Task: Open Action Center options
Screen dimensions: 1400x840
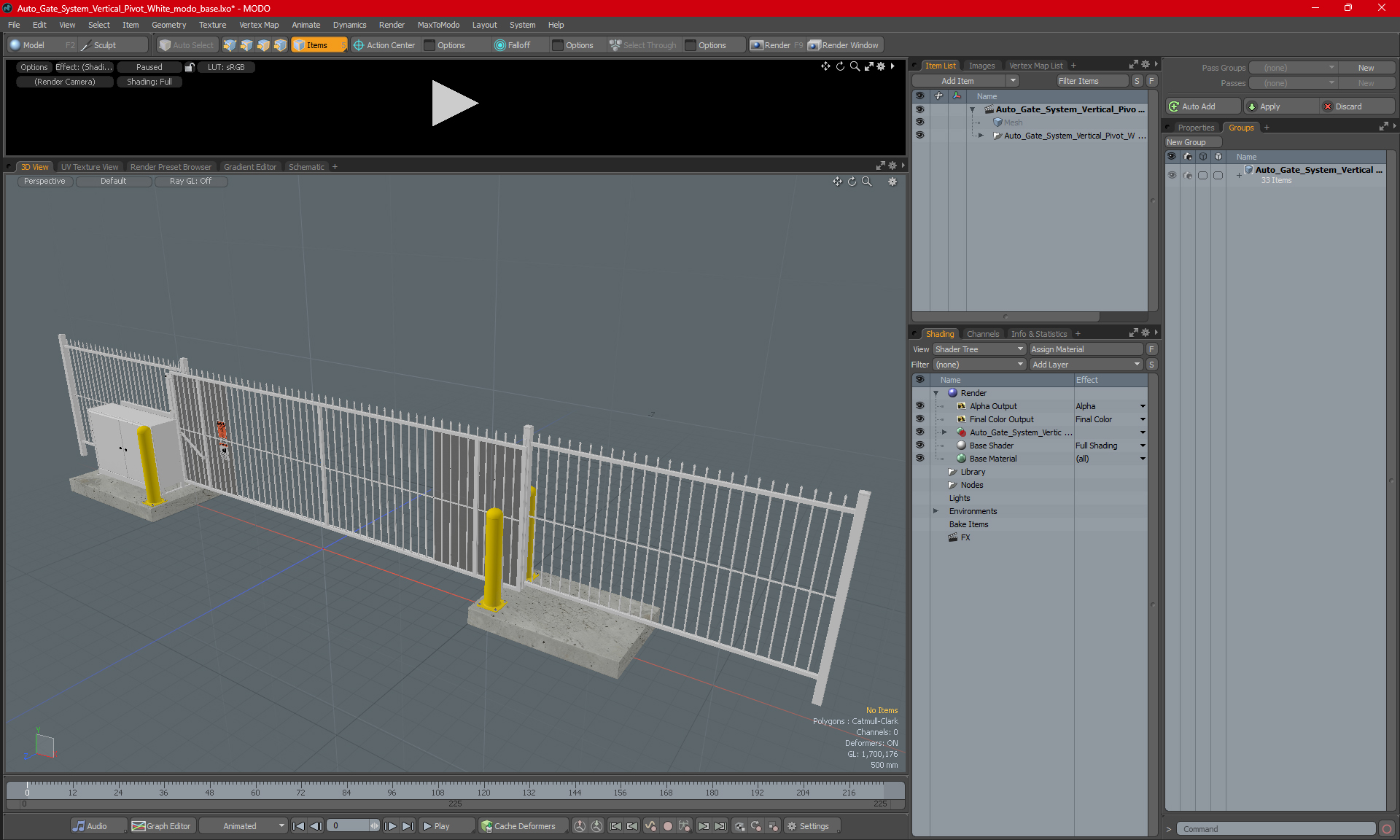Action: pyautogui.click(x=384, y=45)
